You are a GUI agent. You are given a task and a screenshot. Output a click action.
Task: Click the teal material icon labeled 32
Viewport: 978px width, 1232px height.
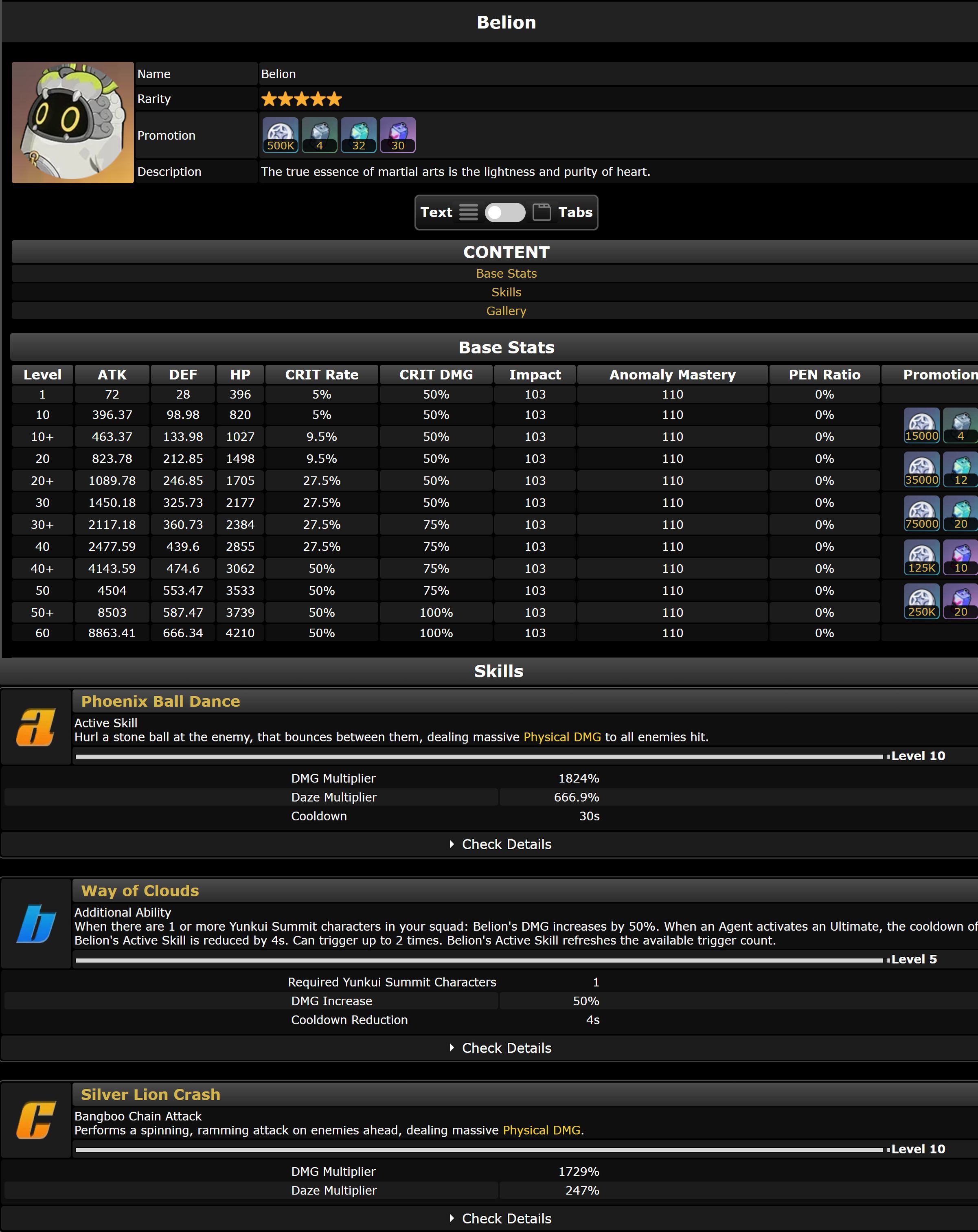click(x=358, y=136)
